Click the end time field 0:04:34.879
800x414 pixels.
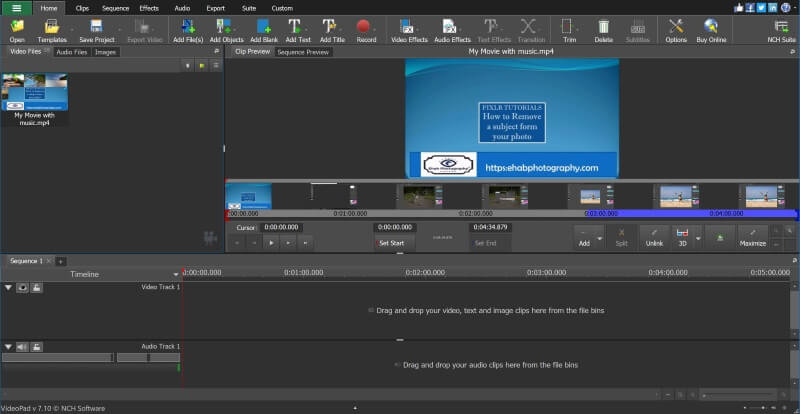(490, 227)
